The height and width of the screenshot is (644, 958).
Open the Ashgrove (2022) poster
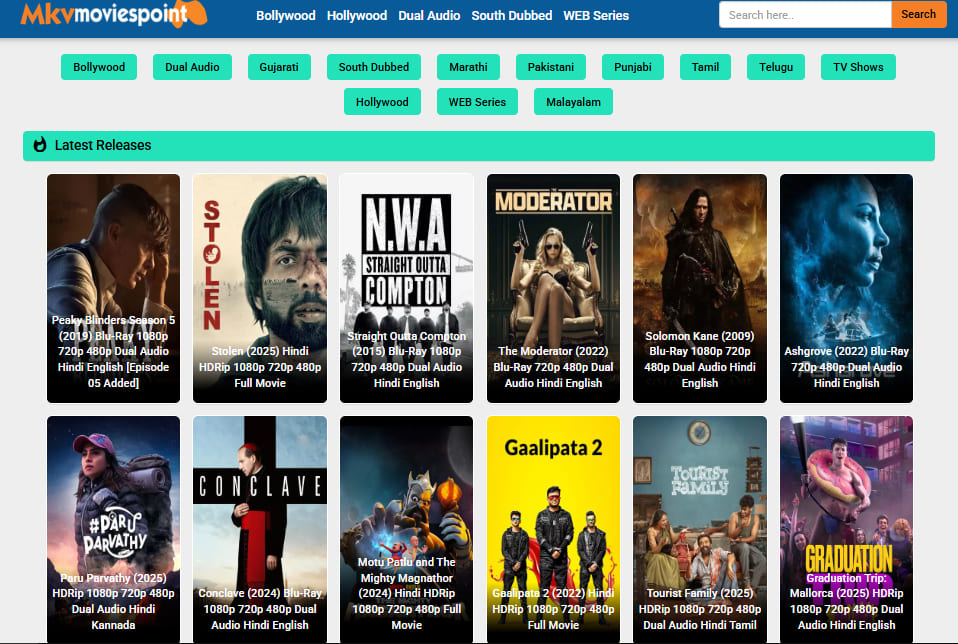pyautogui.click(x=846, y=288)
